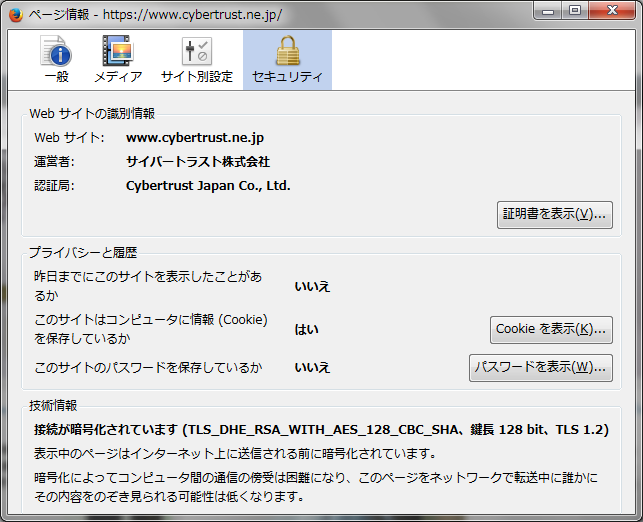Click the Firefox icon in the title bar
Screen dimensions: 643x522
point(16,15)
